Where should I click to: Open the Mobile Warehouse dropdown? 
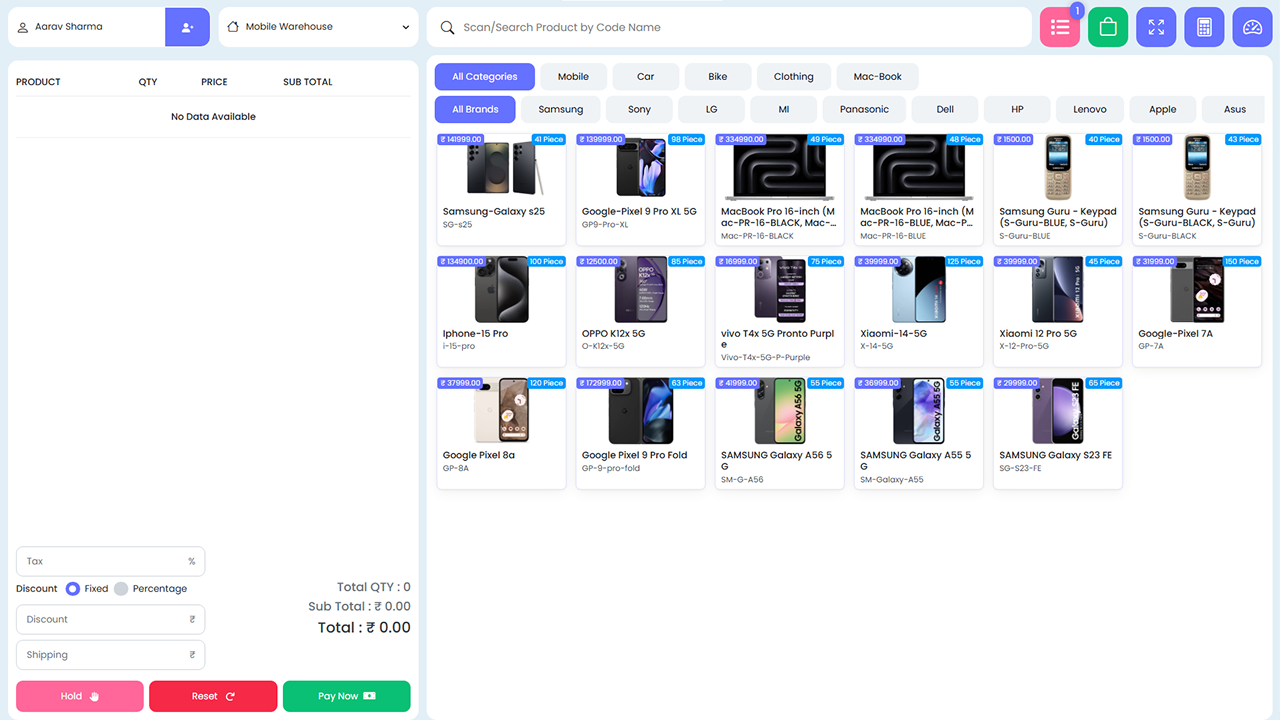coord(318,27)
